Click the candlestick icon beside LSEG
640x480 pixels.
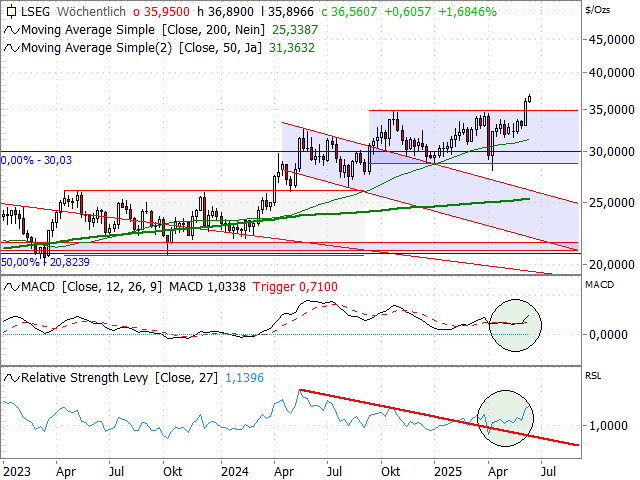[11, 11]
